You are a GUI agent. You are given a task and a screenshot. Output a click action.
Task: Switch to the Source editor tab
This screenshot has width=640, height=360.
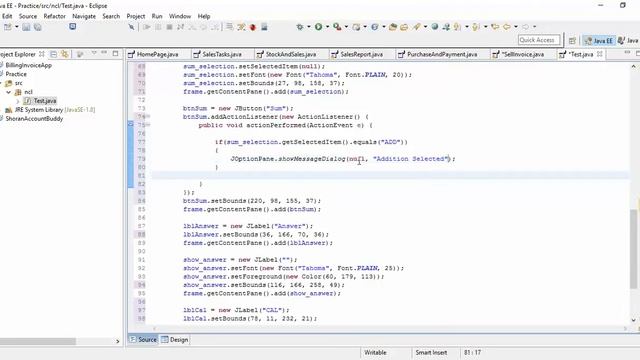coord(143,340)
